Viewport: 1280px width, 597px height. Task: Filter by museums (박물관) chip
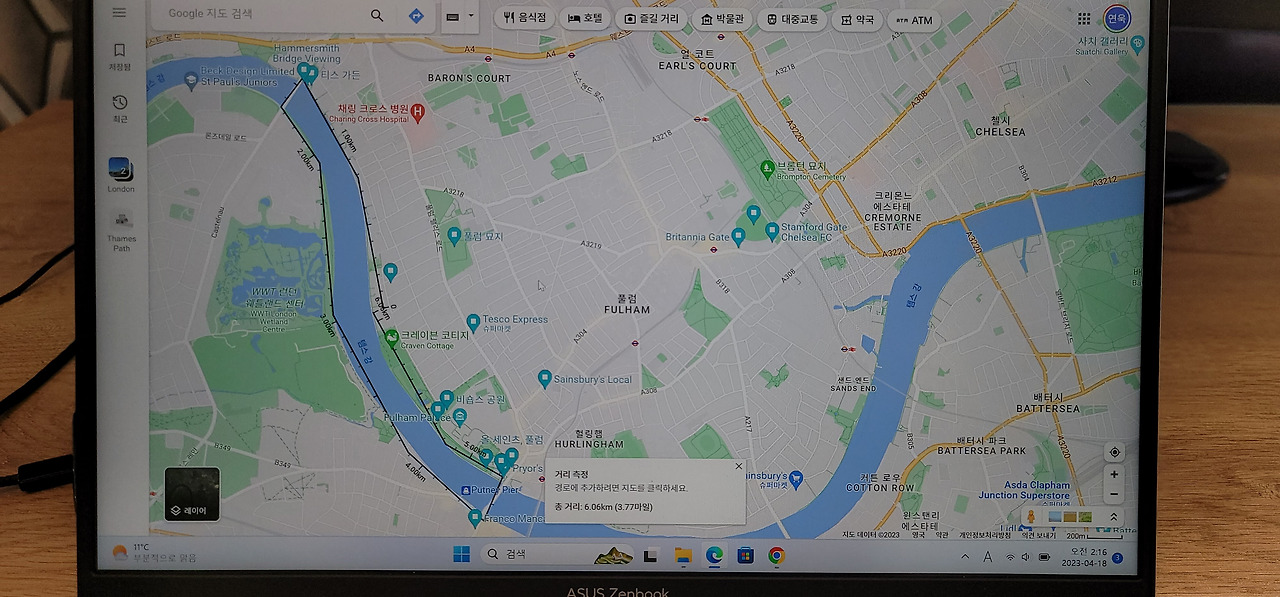[x=723, y=19]
